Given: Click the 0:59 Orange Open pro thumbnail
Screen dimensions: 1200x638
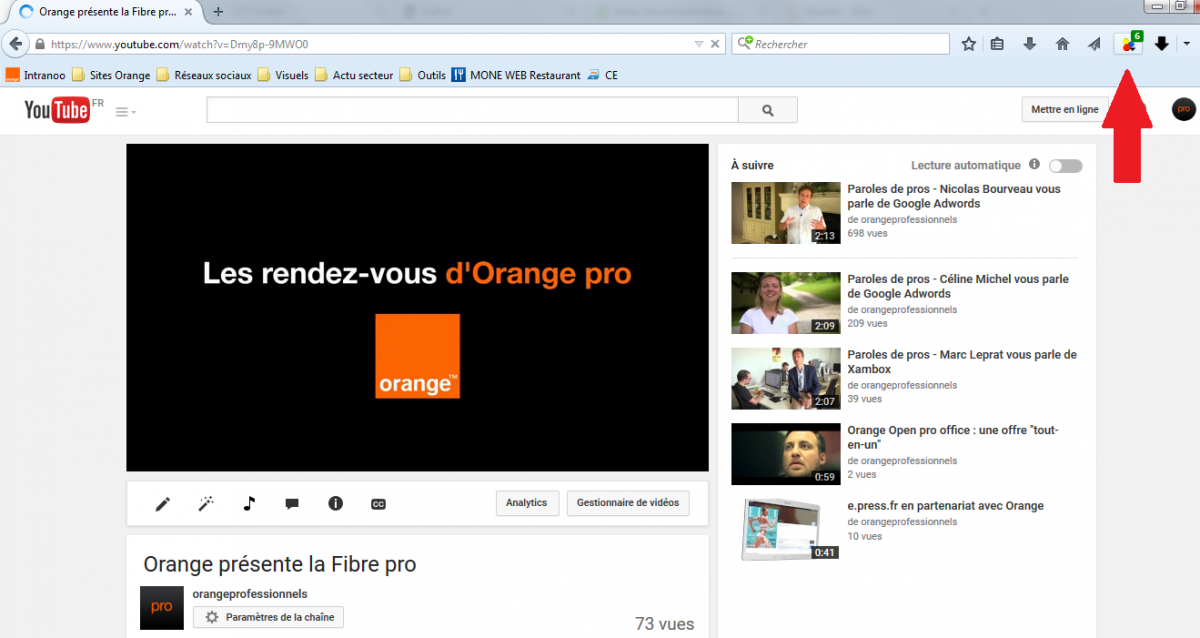Looking at the screenshot, I should click(785, 454).
